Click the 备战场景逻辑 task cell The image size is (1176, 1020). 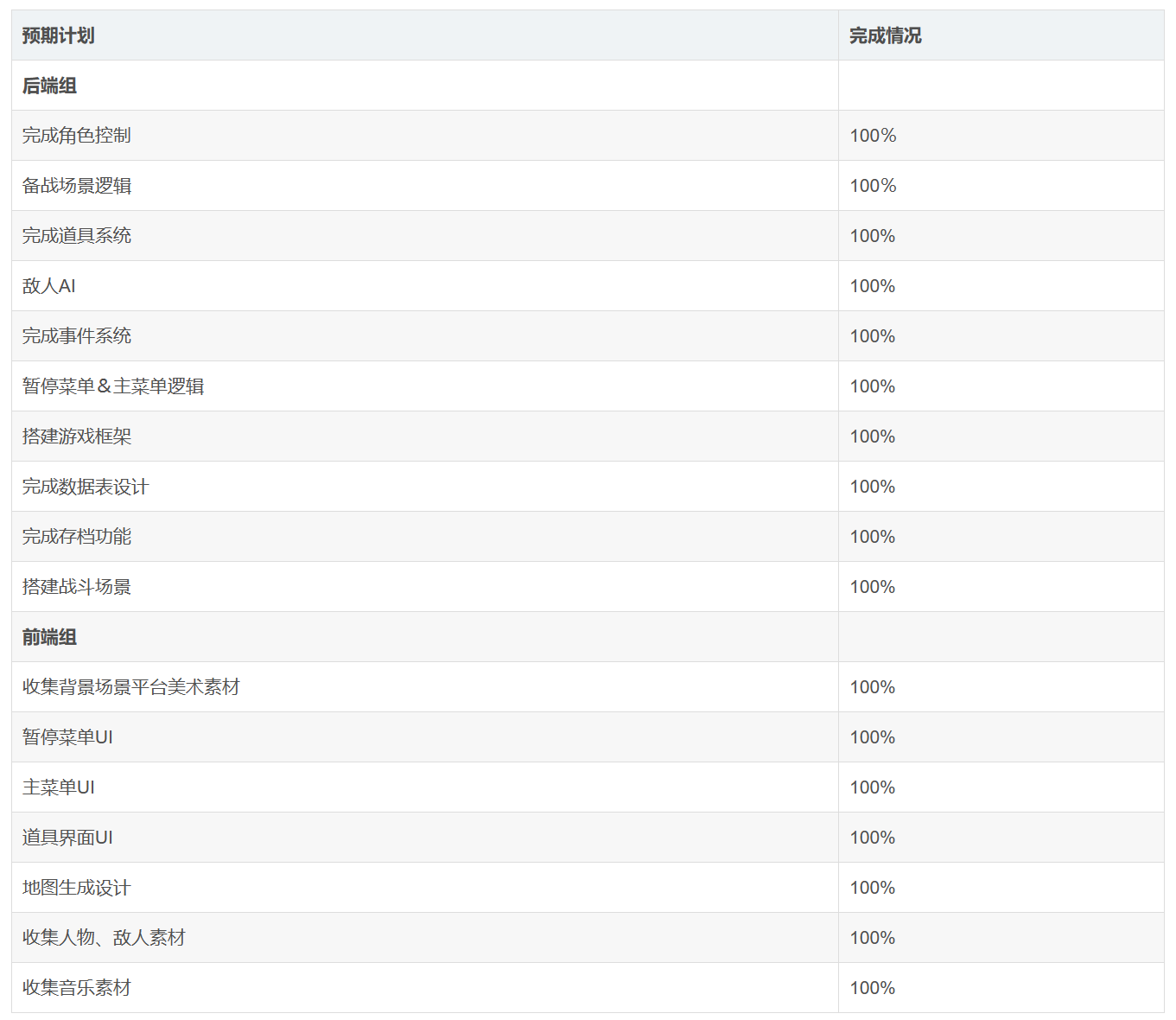[77, 186]
